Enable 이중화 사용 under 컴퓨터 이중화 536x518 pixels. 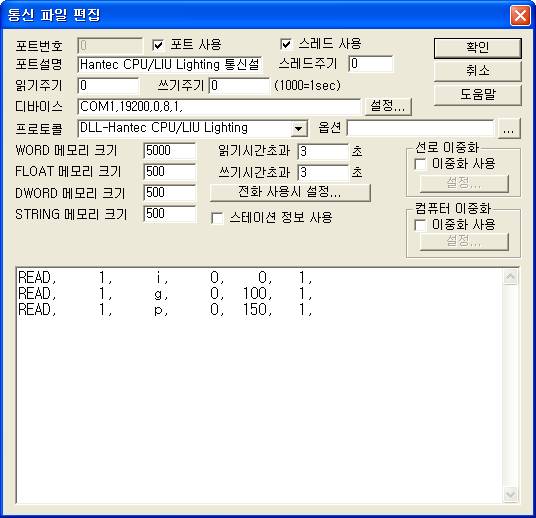420,225
